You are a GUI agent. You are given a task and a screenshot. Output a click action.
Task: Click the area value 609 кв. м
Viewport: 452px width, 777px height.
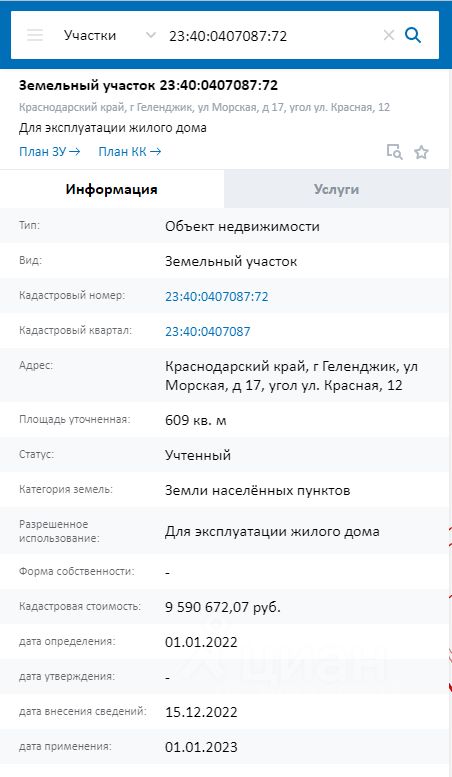196,420
